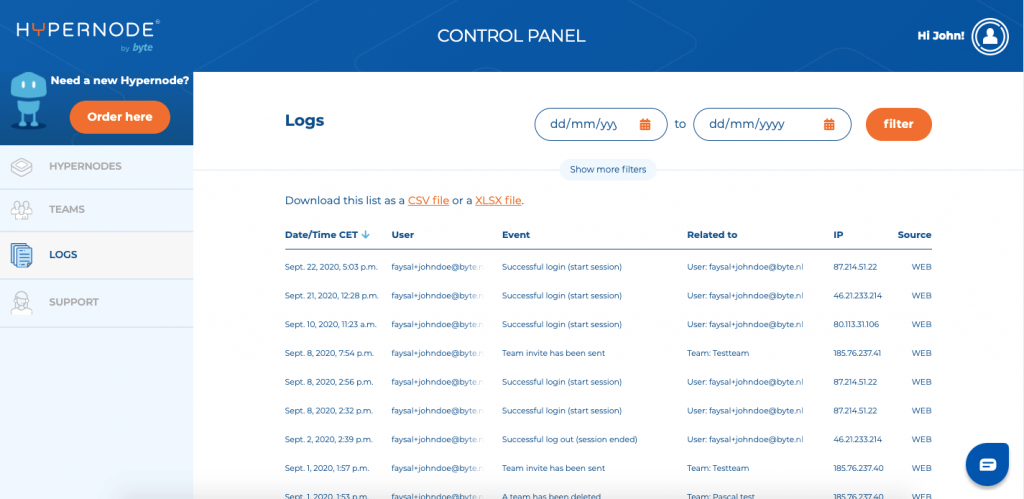The height and width of the screenshot is (499, 1024).
Task: Expand the Show more filters option
Action: (608, 170)
